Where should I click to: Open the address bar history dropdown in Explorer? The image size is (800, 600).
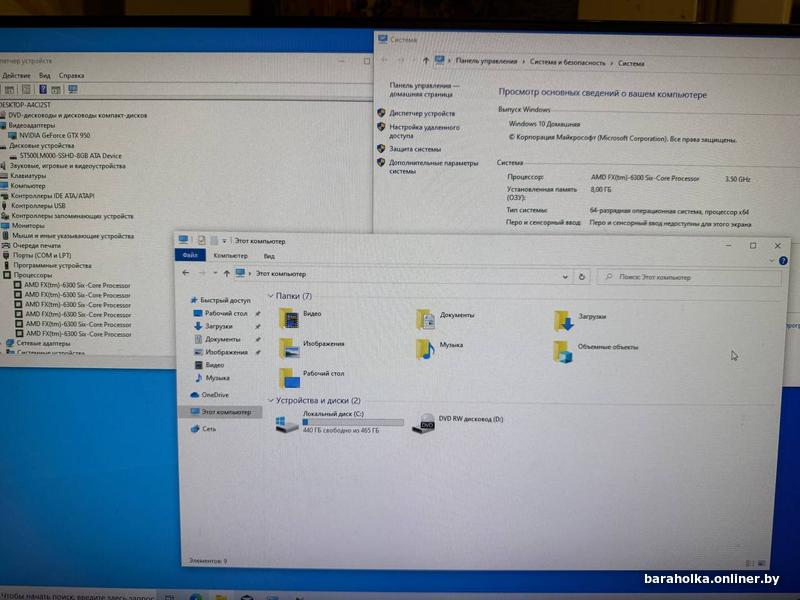565,277
